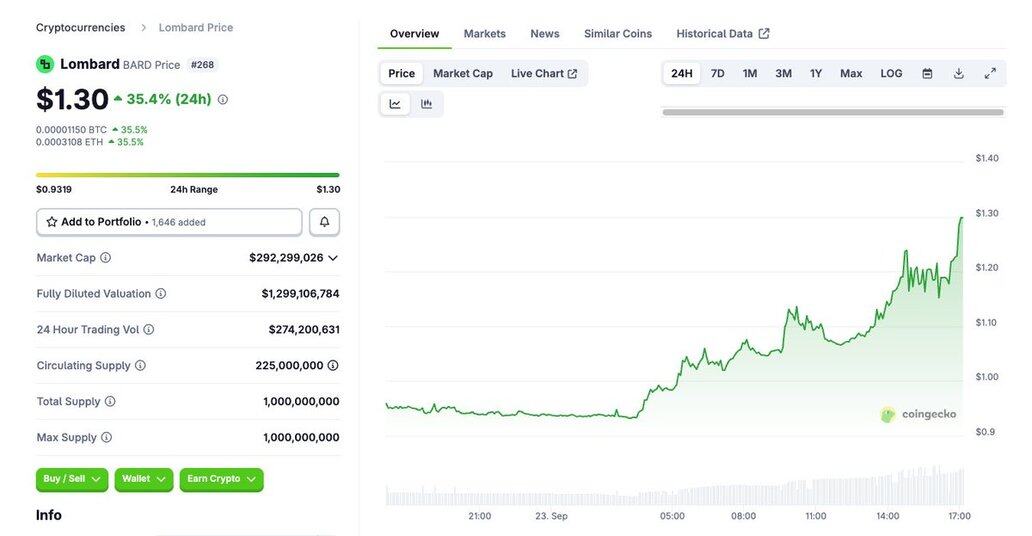Select the candlestick chart view icon
Viewport: 1032px width, 536px height.
[426, 104]
